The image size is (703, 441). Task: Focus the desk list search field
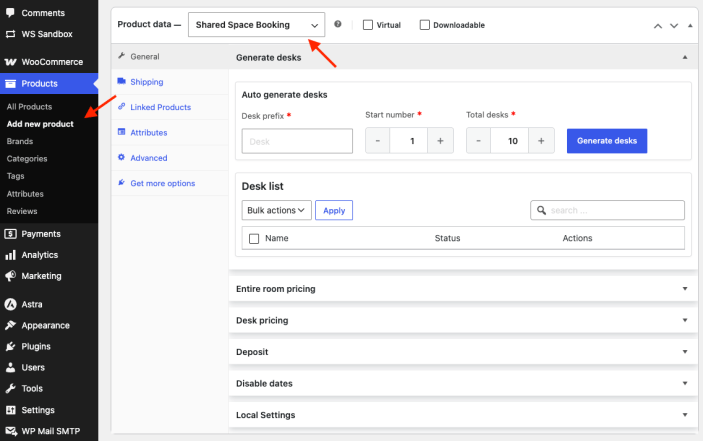[x=607, y=210]
